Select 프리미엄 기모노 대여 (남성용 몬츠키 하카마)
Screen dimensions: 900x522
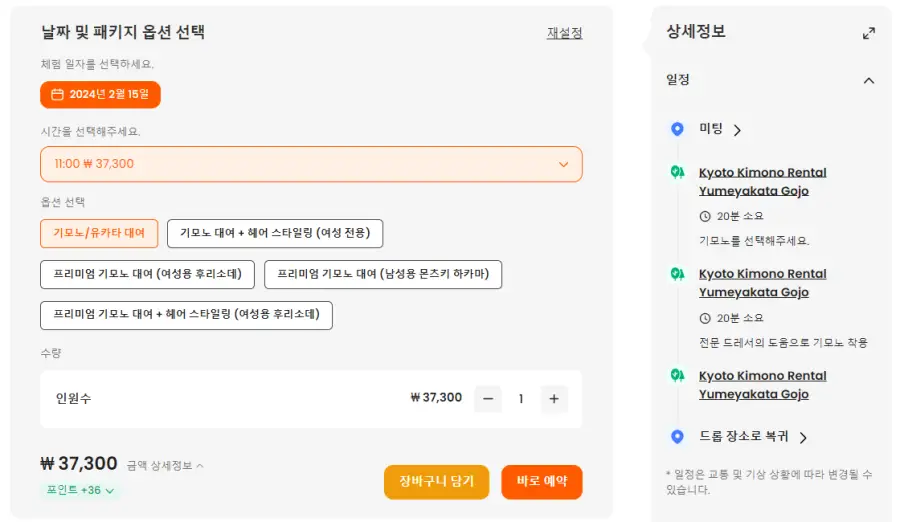click(x=383, y=274)
